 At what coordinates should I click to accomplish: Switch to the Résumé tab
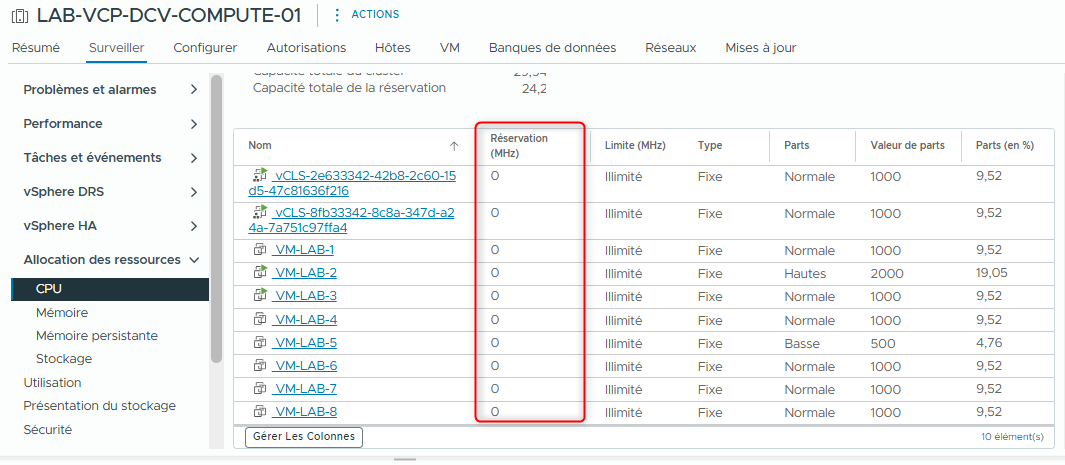coord(36,48)
